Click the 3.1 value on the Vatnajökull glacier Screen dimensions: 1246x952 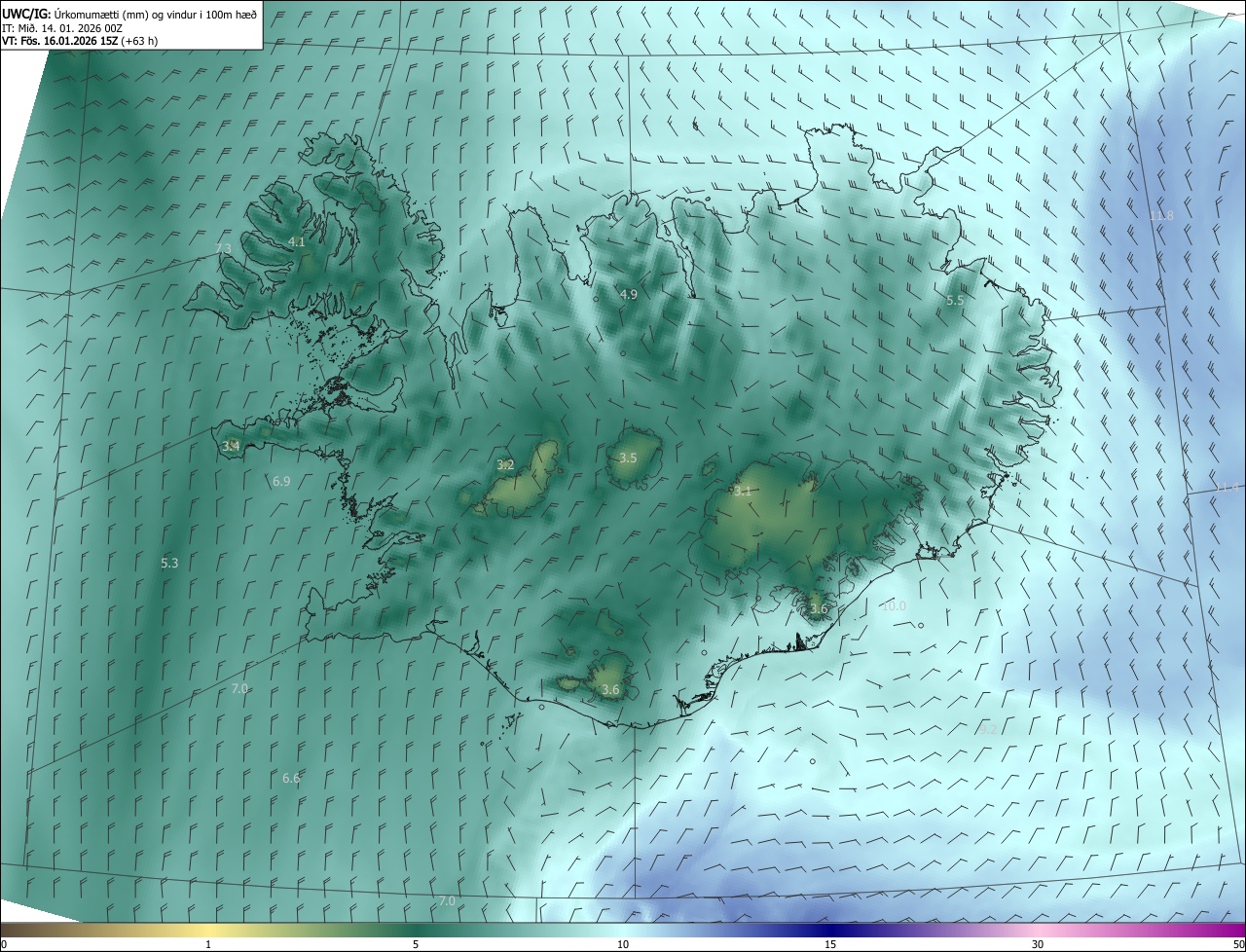pyautogui.click(x=742, y=491)
